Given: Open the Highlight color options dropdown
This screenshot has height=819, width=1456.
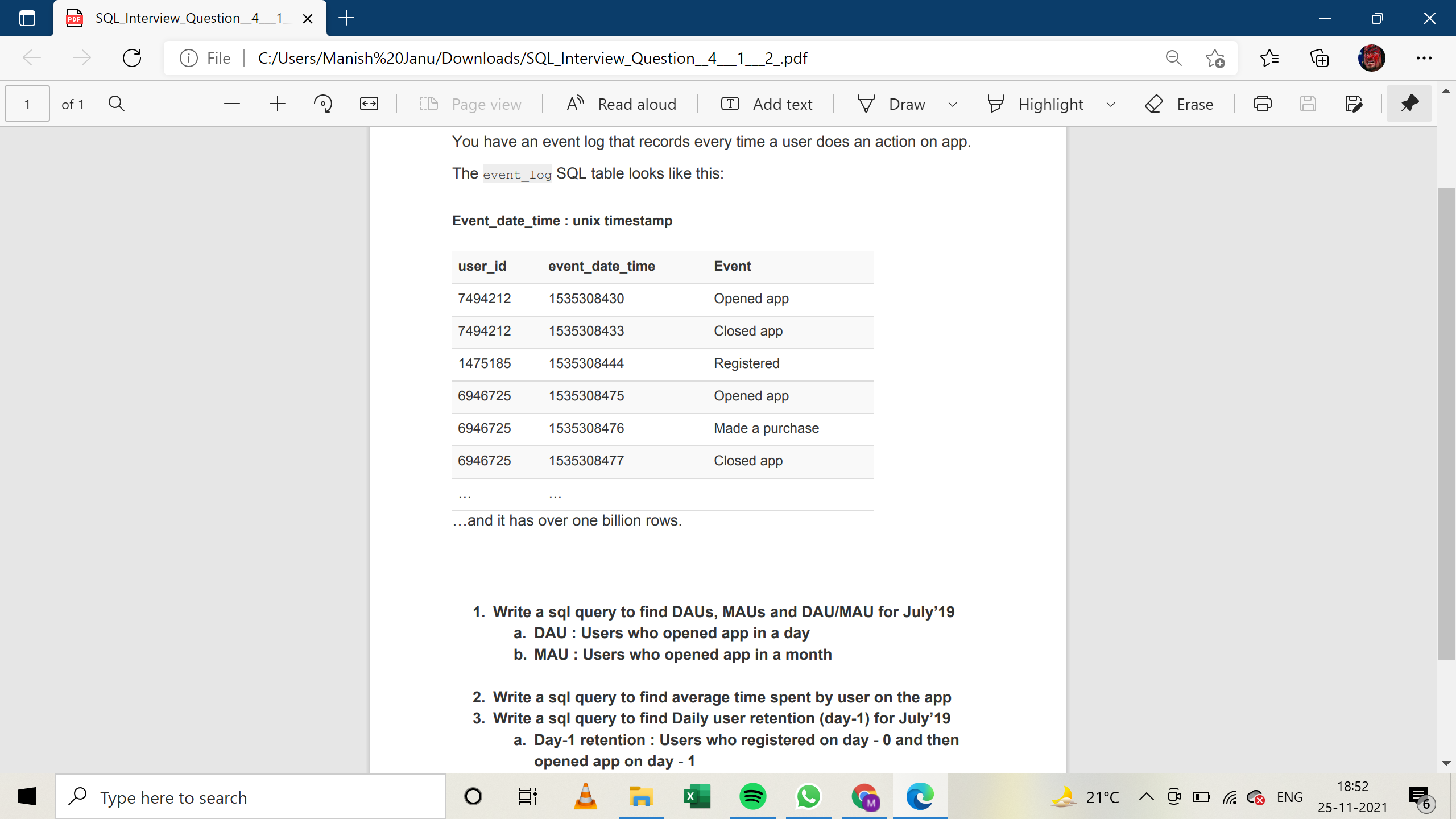Looking at the screenshot, I should tap(1111, 104).
